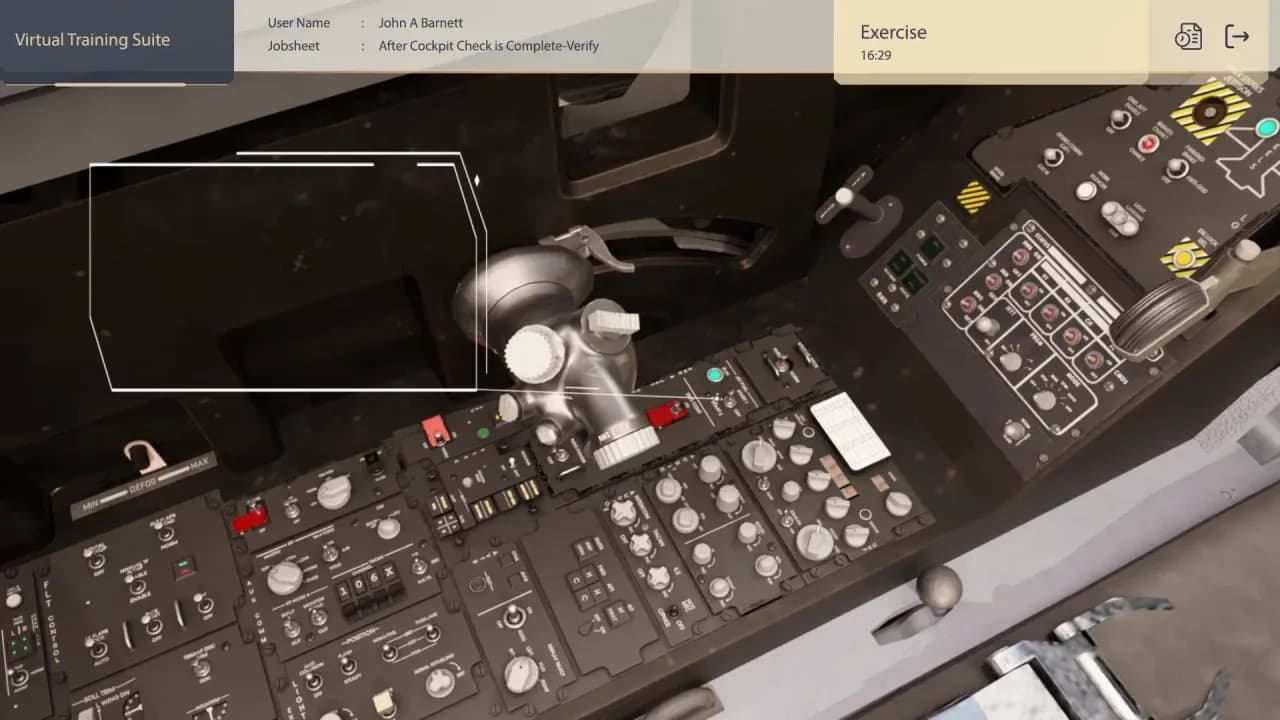Click the red warning button on gear panel

coord(1149,143)
